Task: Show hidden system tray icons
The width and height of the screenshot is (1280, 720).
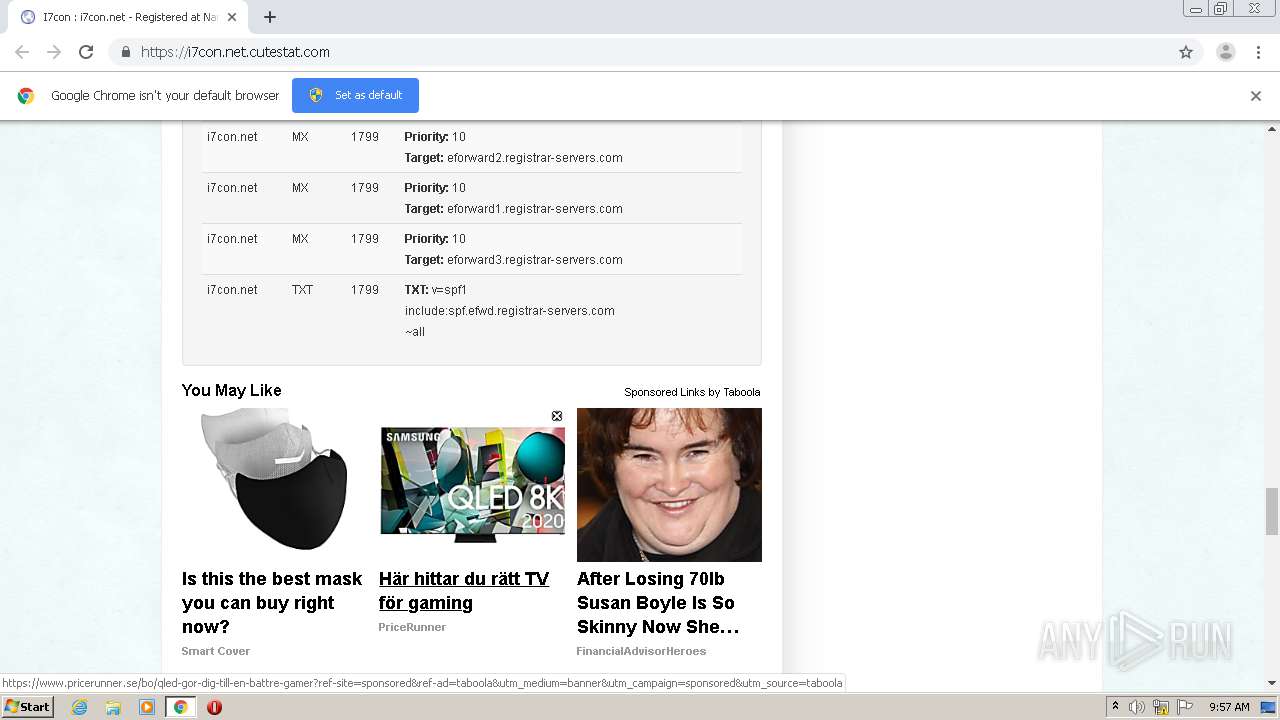Action: click(1115, 707)
